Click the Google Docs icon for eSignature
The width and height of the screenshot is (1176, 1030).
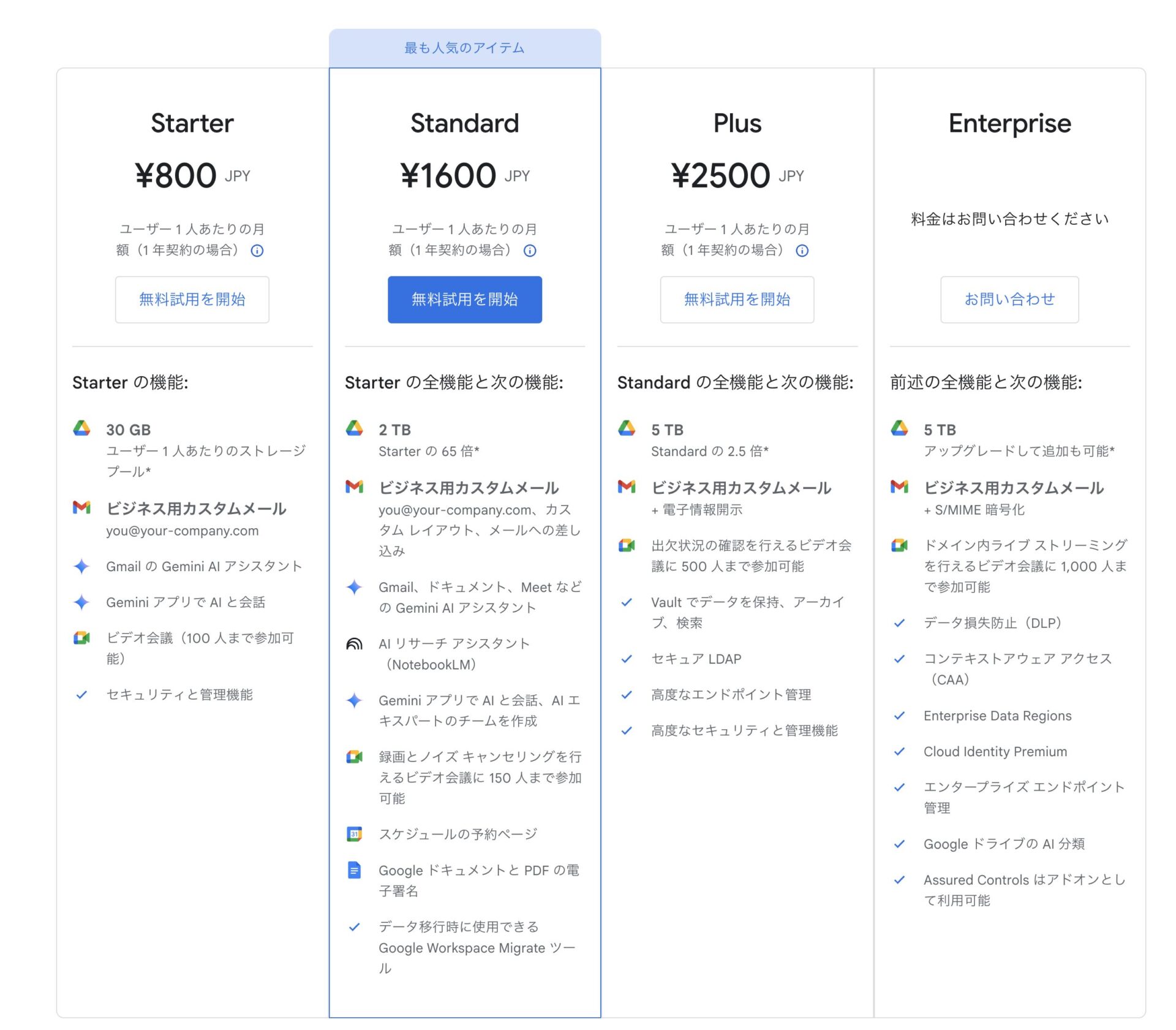point(354,869)
